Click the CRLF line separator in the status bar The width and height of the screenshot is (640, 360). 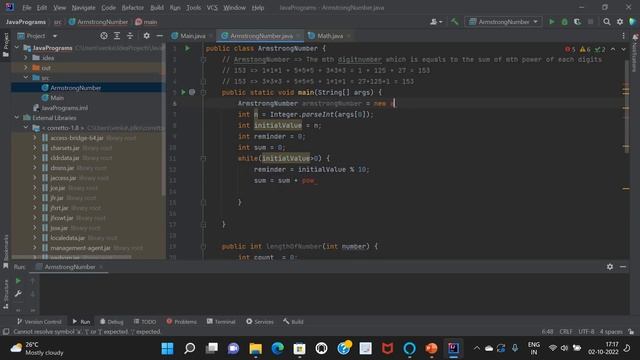[x=566, y=331]
